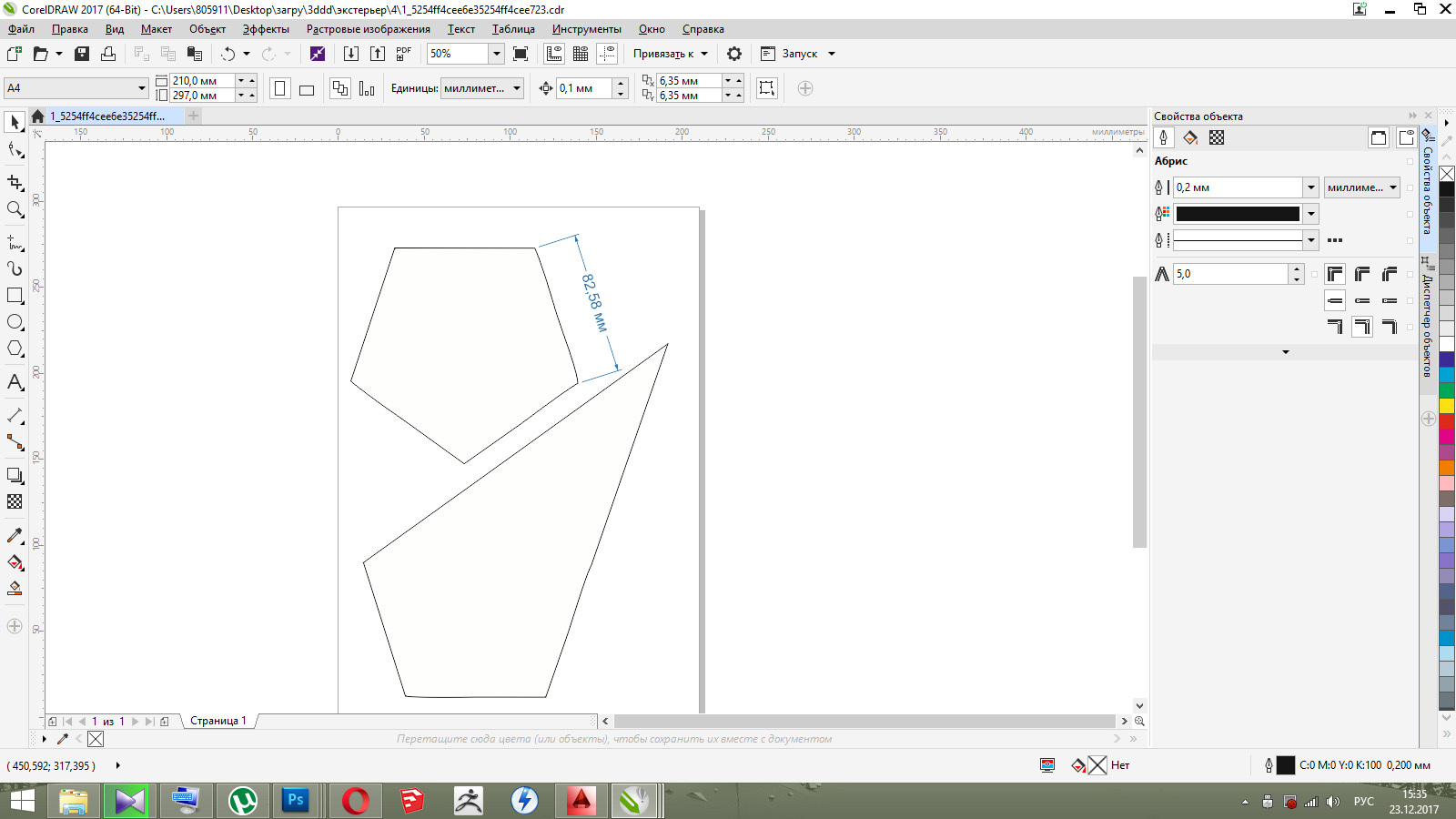Select beveled corners option
Image resolution: width=1456 pixels, height=819 pixels.
pos(1390,274)
